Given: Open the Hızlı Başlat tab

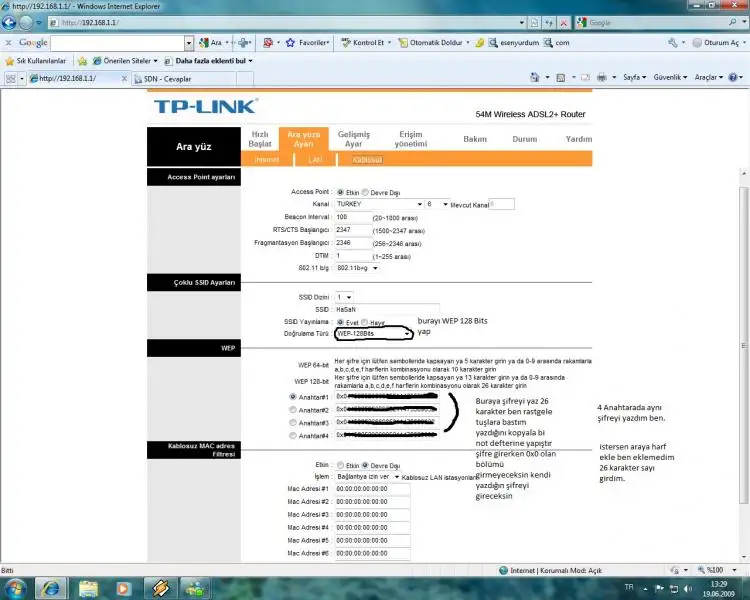Looking at the screenshot, I should point(260,139).
